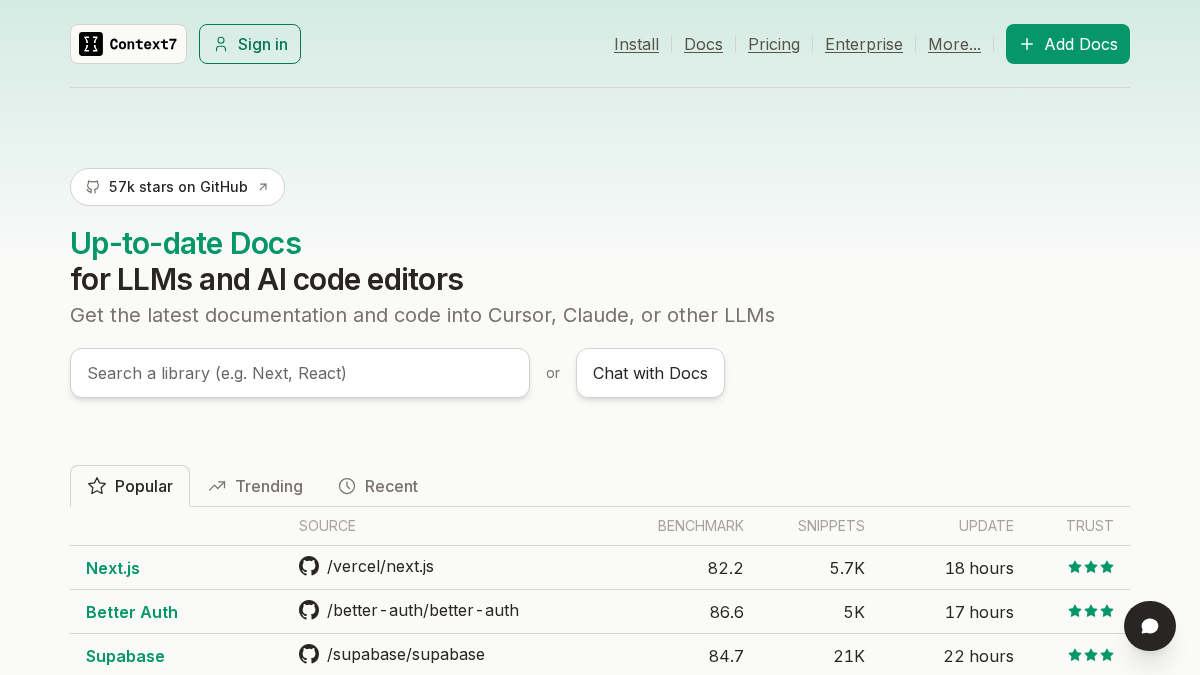Open the Next.js library link

point(113,568)
